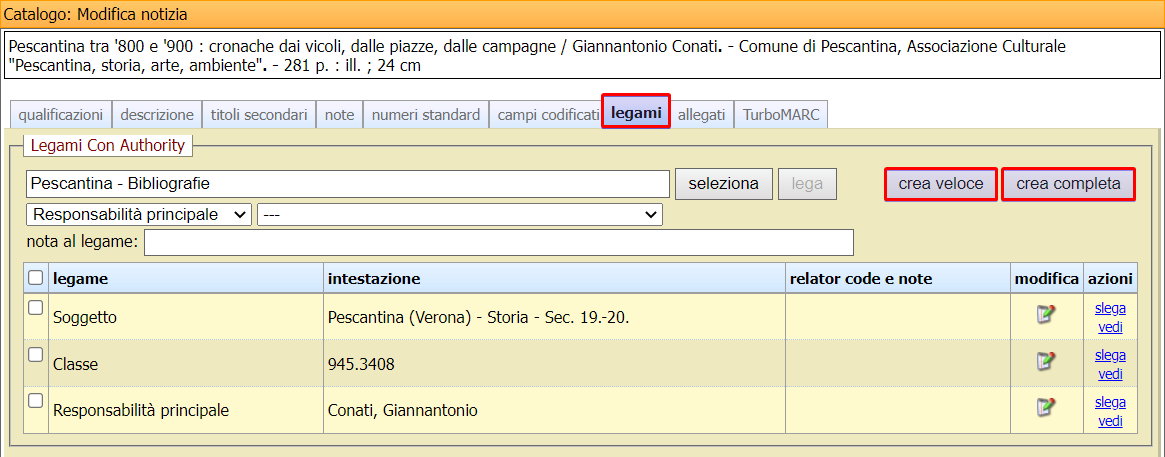This screenshot has width=1165, height=457.
Task: Open the campi codificati tab
Action: point(548,115)
